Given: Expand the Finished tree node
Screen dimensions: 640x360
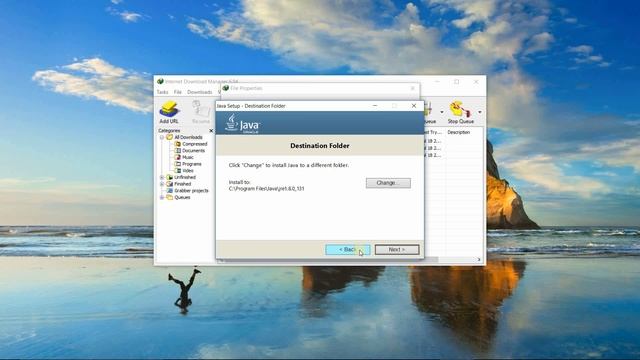Looking at the screenshot, I should click(x=162, y=184).
